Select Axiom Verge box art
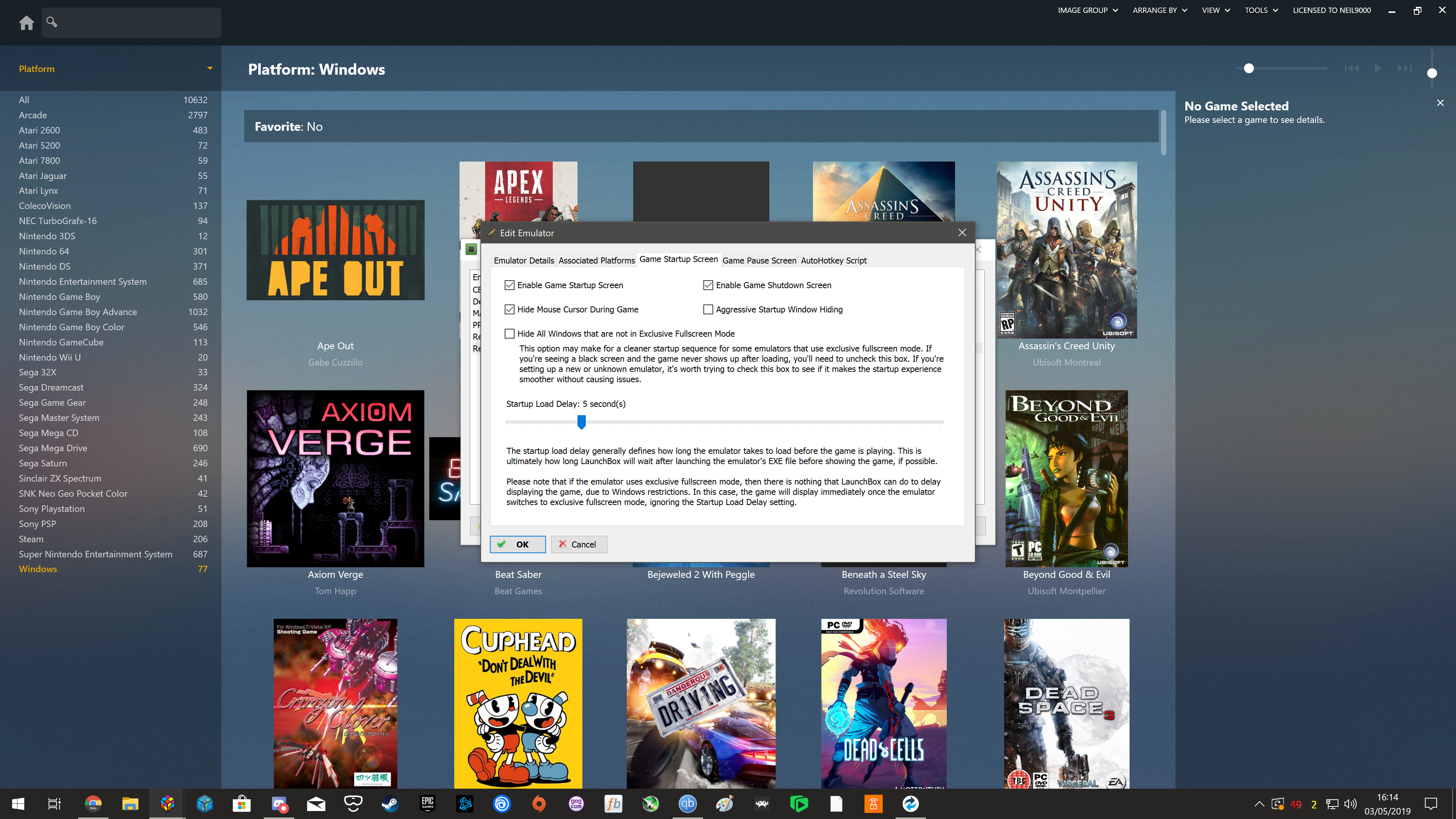 tap(335, 478)
